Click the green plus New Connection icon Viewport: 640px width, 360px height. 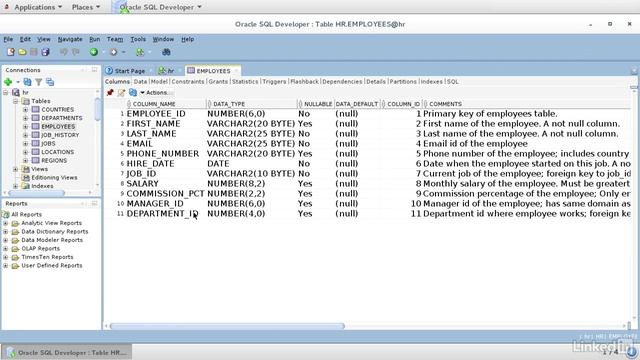pyautogui.click(x=8, y=82)
